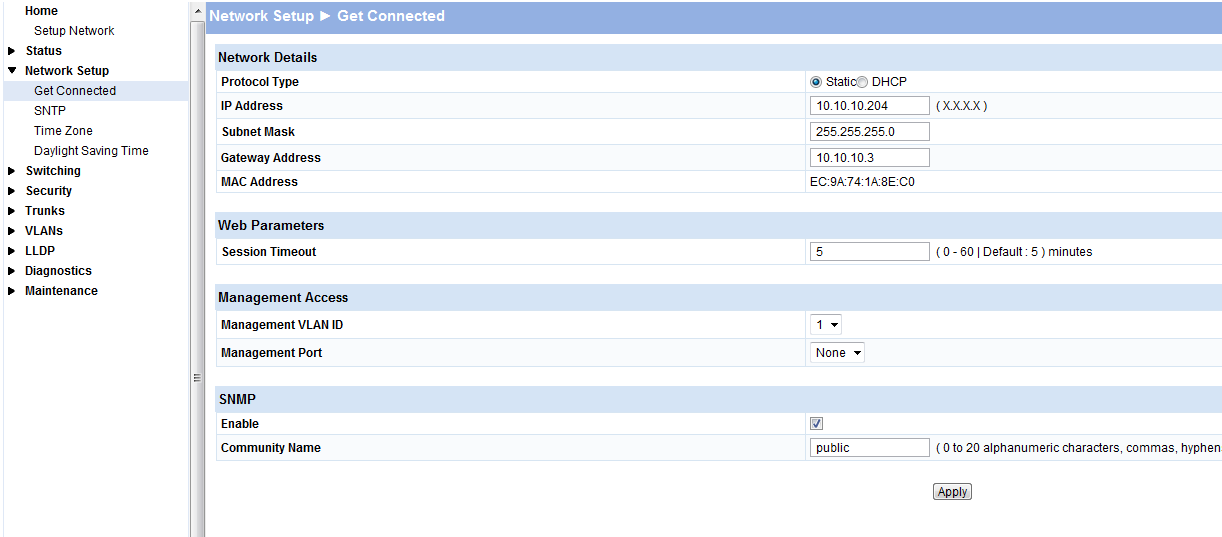Image resolution: width=1222 pixels, height=537 pixels.
Task: Expand the Diagnostics section
Action: point(12,271)
